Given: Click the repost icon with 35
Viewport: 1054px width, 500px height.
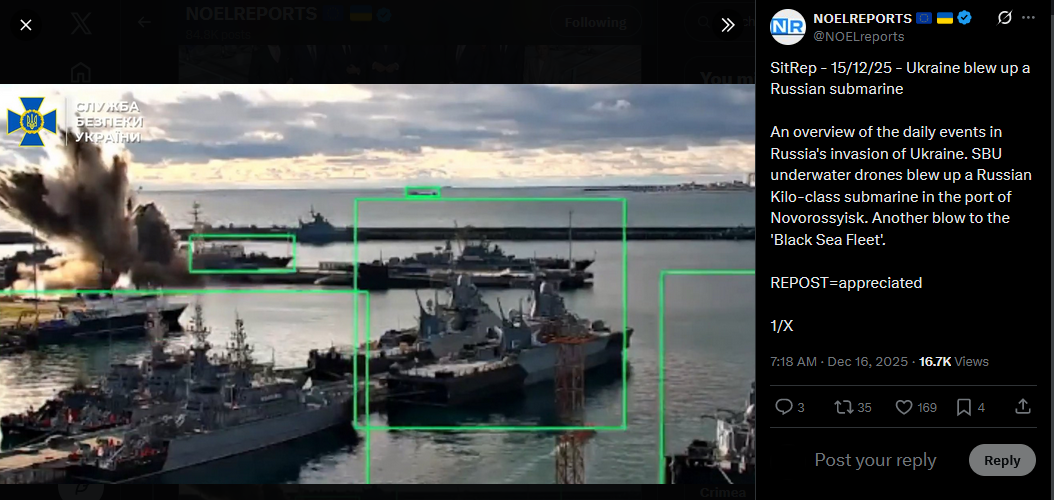Looking at the screenshot, I should [x=842, y=407].
